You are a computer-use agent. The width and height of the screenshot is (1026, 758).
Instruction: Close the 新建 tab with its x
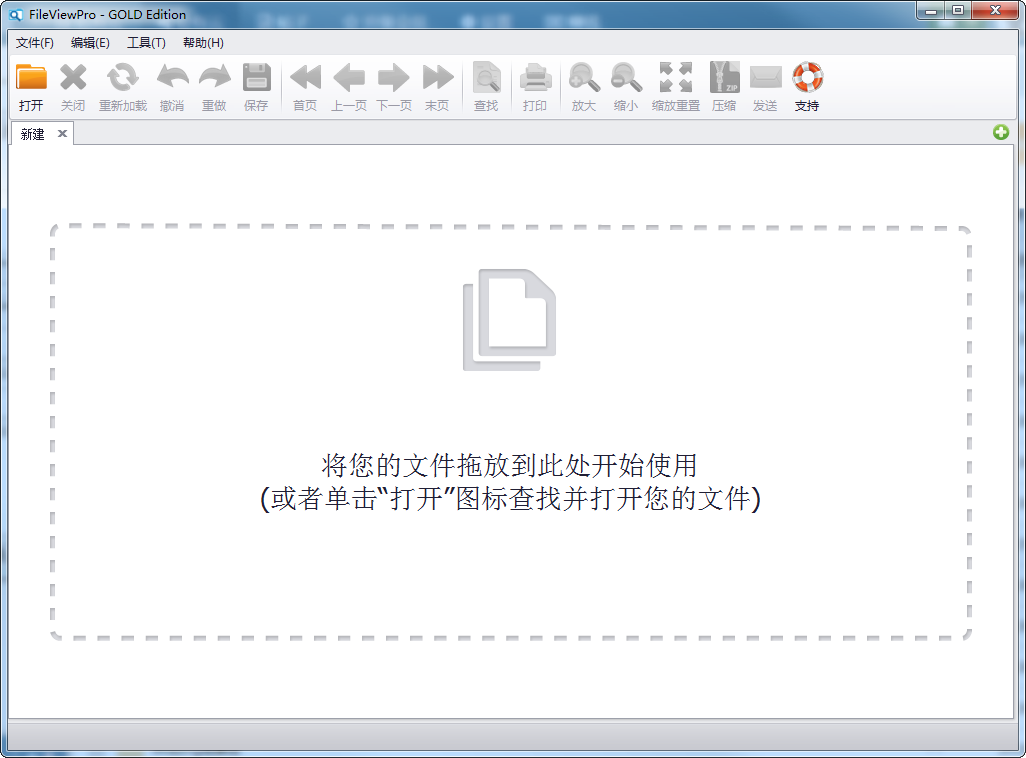(62, 133)
